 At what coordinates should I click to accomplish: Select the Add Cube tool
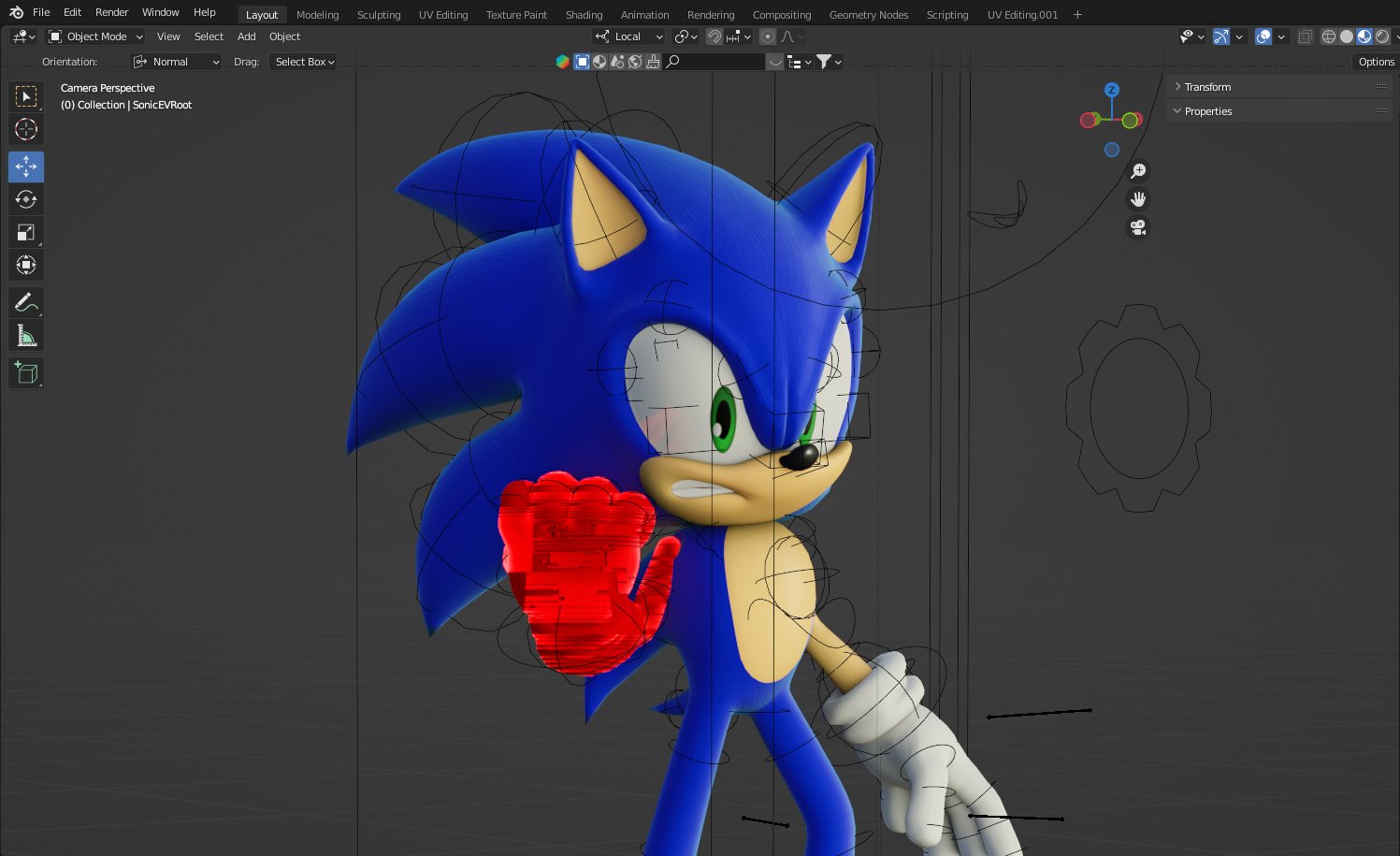(26, 372)
